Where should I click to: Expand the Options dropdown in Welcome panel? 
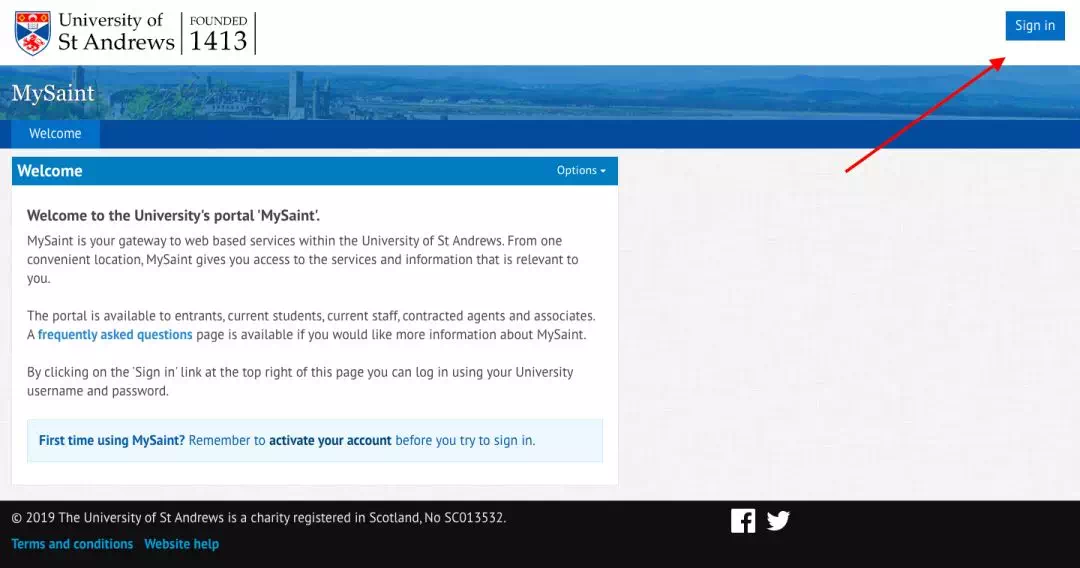point(581,170)
